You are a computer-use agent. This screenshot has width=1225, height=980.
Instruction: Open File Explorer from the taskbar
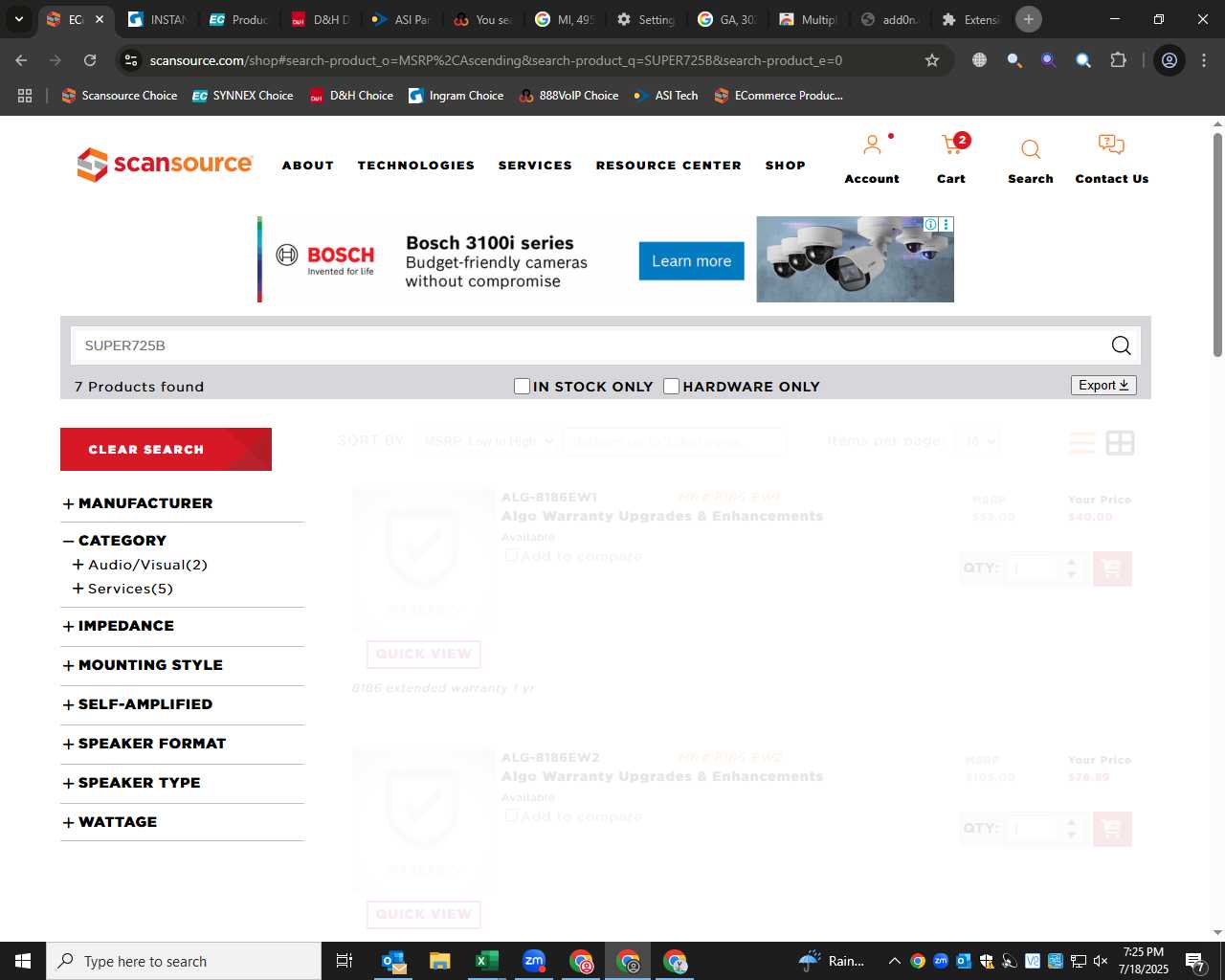click(439, 961)
